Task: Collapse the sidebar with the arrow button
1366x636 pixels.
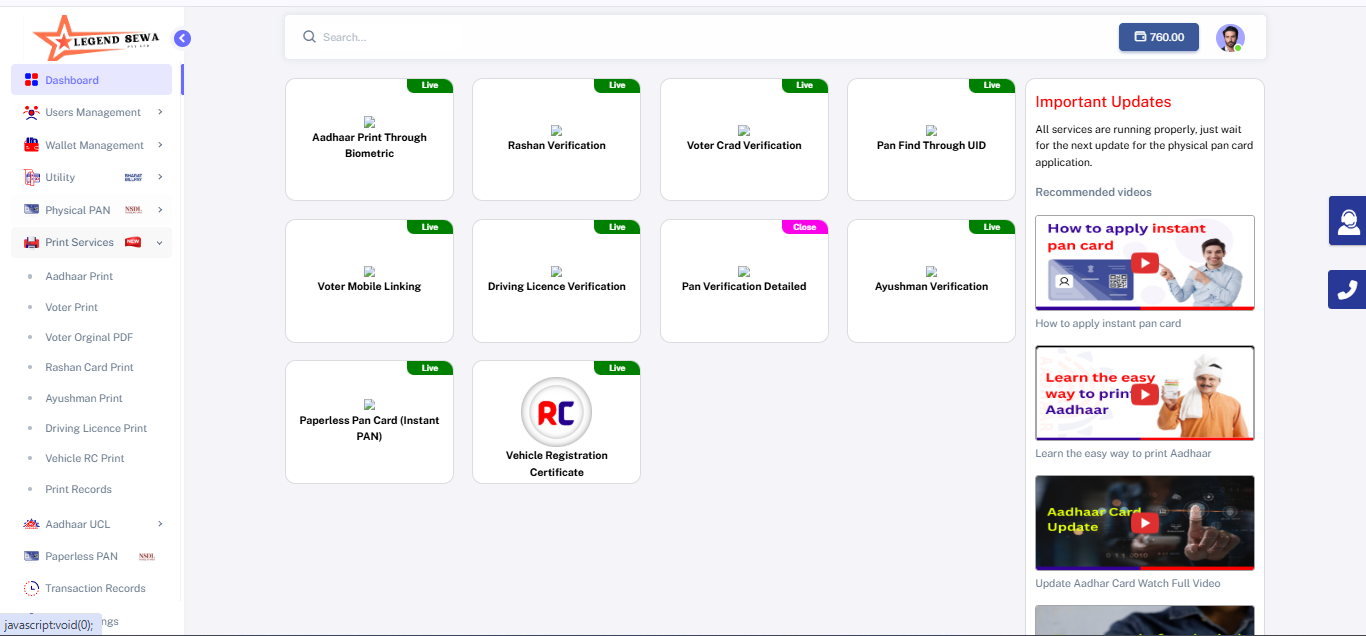Action: tap(182, 38)
